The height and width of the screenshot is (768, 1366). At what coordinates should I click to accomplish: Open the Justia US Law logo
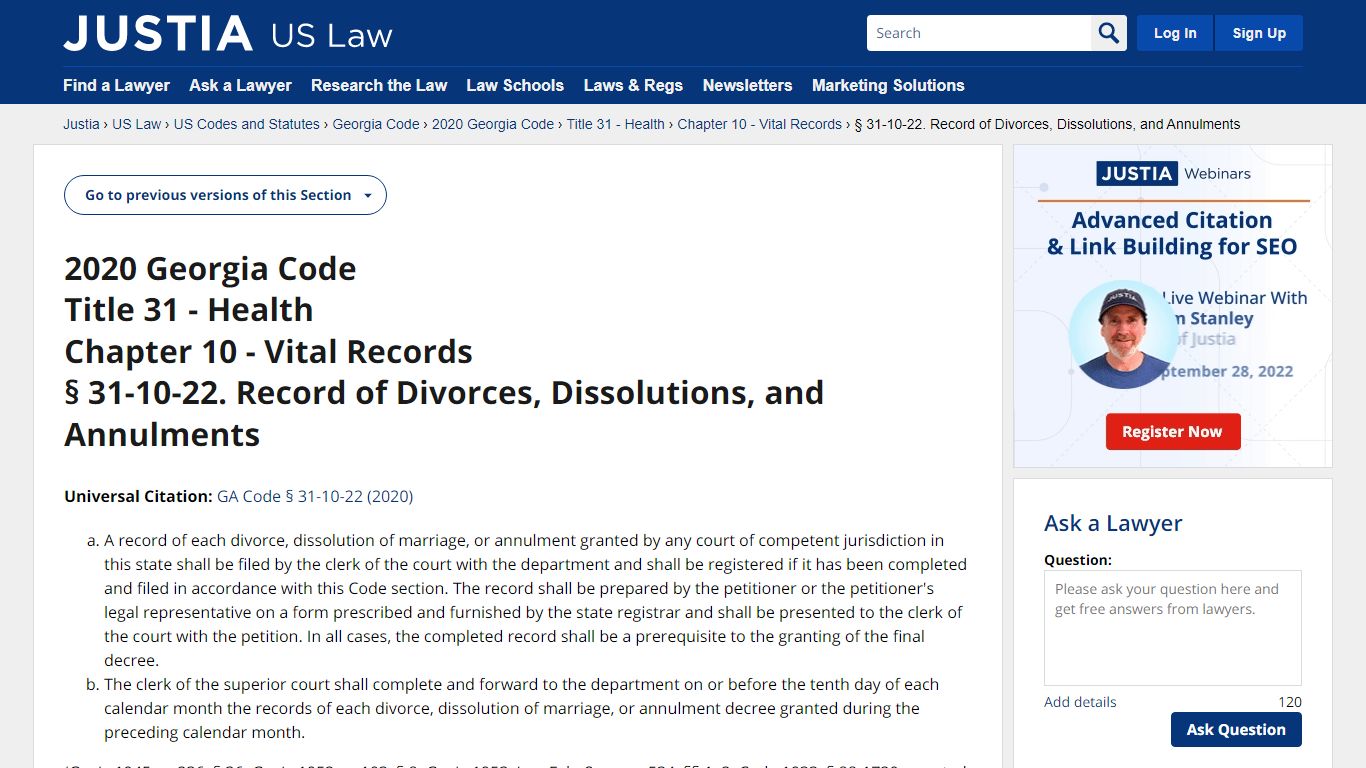point(228,34)
